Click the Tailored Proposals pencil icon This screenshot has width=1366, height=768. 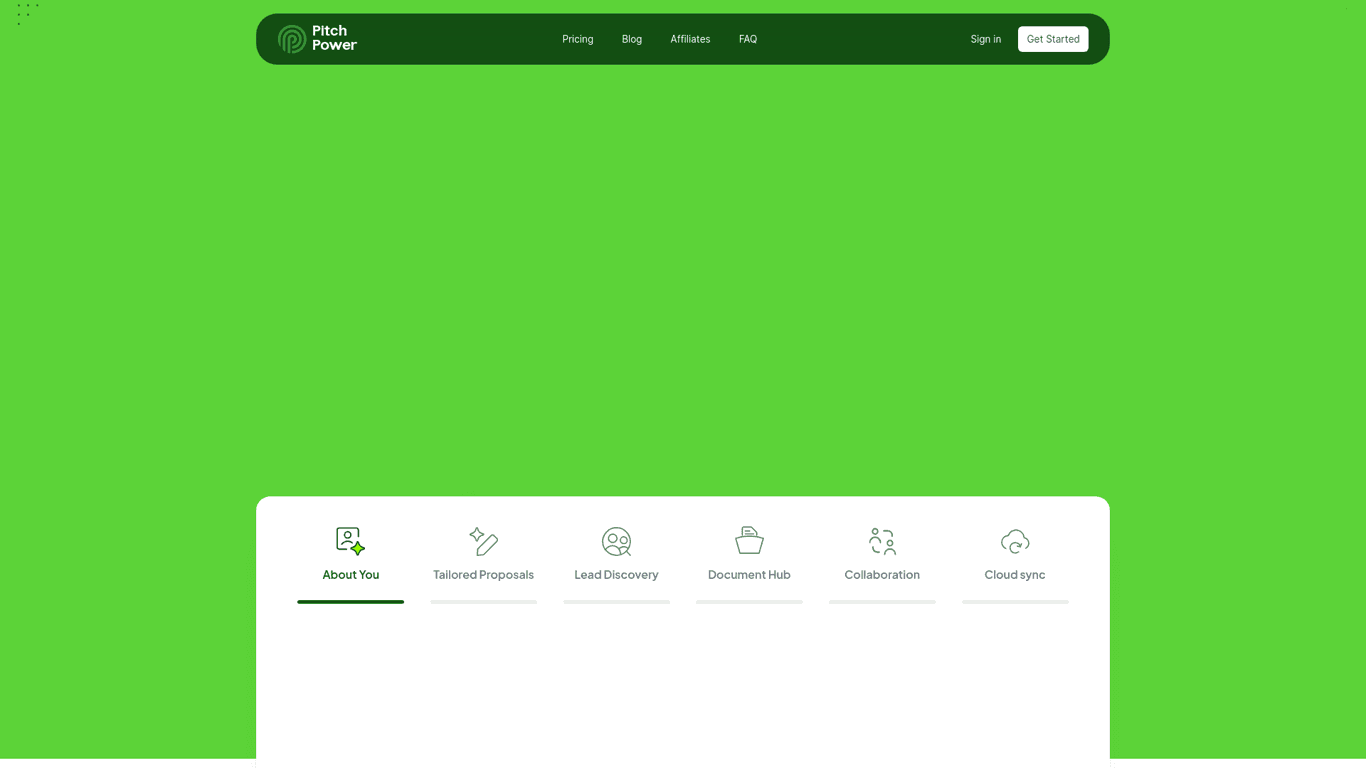pyautogui.click(x=483, y=541)
